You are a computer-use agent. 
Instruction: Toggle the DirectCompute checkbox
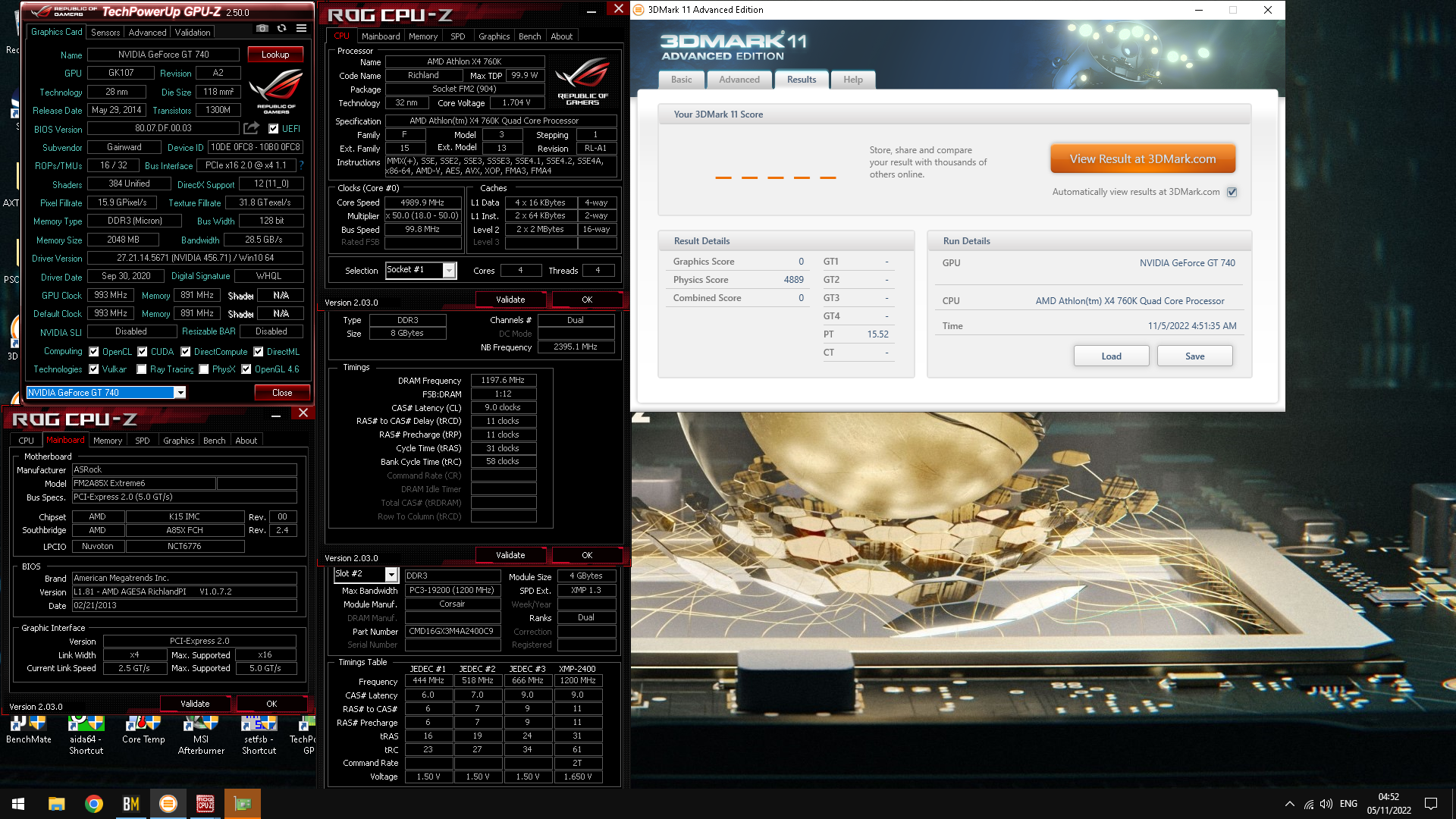point(185,352)
